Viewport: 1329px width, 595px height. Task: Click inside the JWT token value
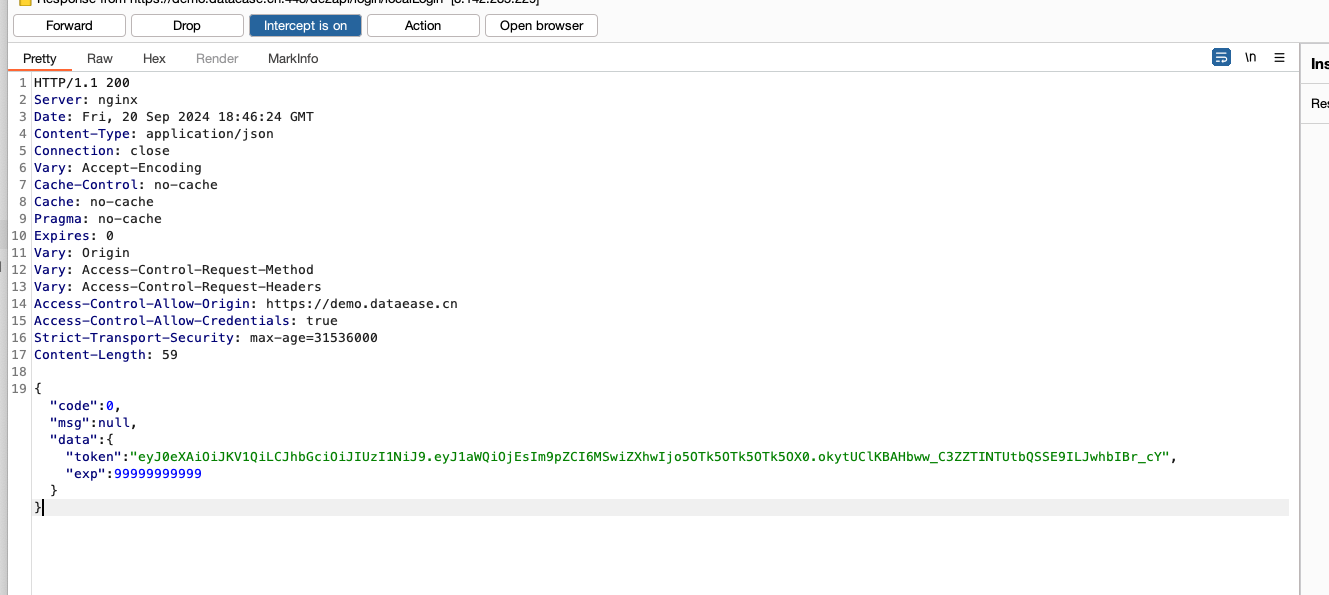[x=650, y=457]
